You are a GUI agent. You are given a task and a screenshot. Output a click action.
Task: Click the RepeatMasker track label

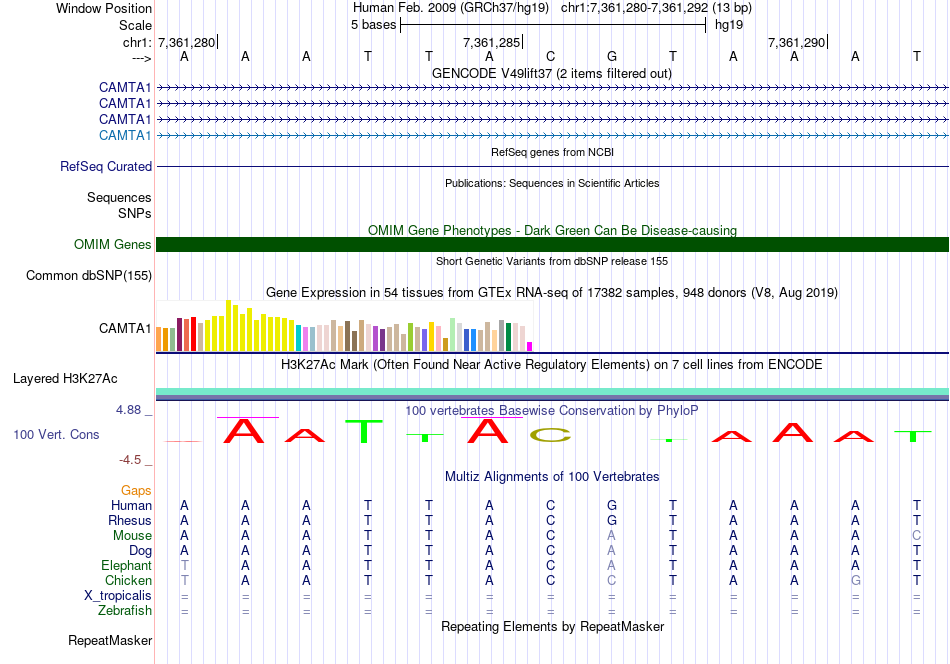tap(110, 640)
